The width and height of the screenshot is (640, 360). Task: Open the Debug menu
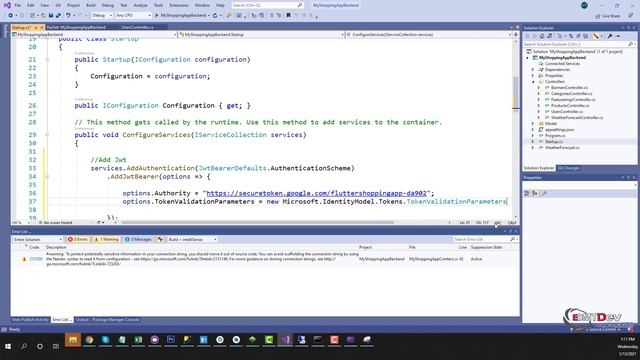pyautogui.click(x=108, y=5)
